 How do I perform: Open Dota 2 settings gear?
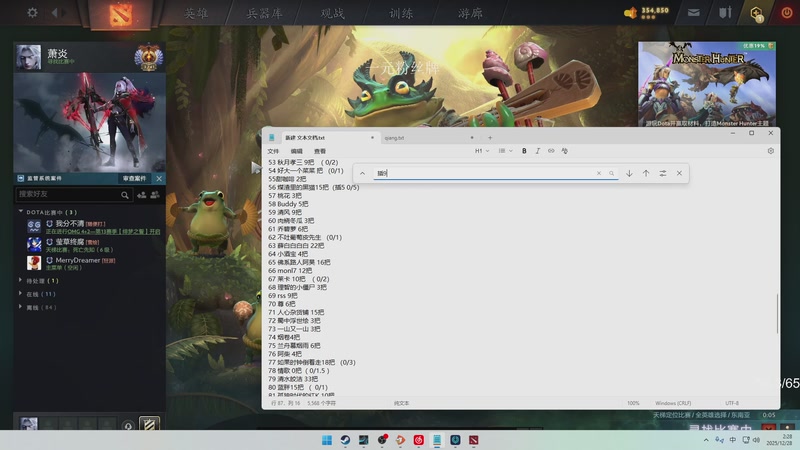tap(32, 12)
